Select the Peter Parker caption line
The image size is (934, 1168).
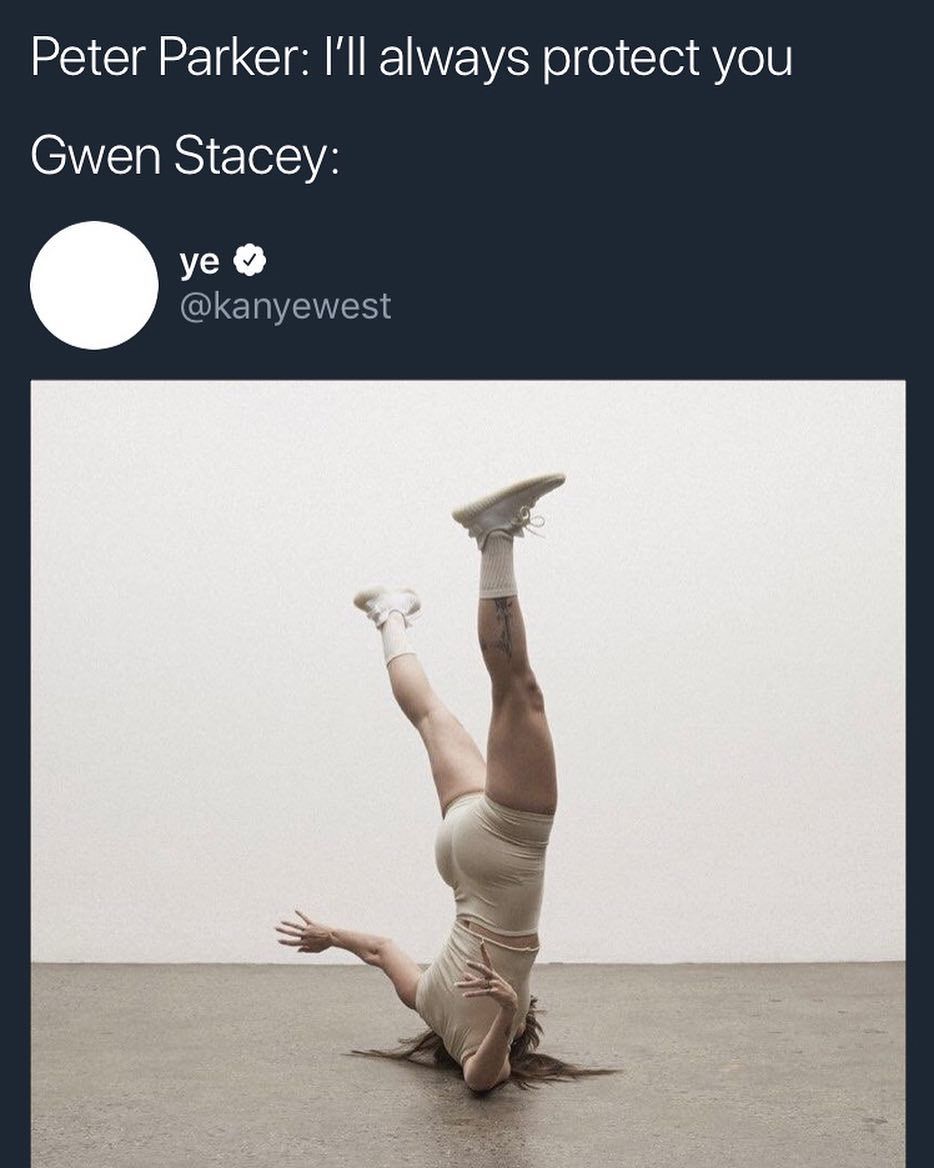pyautogui.click(x=411, y=58)
